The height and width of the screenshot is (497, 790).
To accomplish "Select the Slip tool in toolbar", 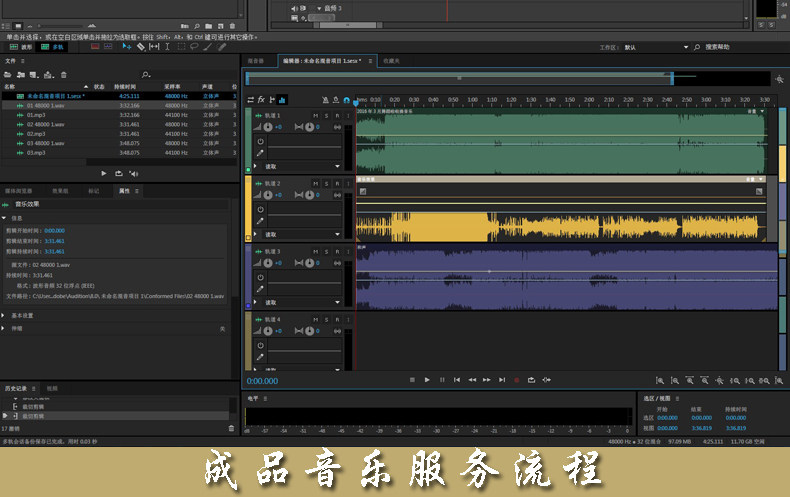I will (x=154, y=46).
